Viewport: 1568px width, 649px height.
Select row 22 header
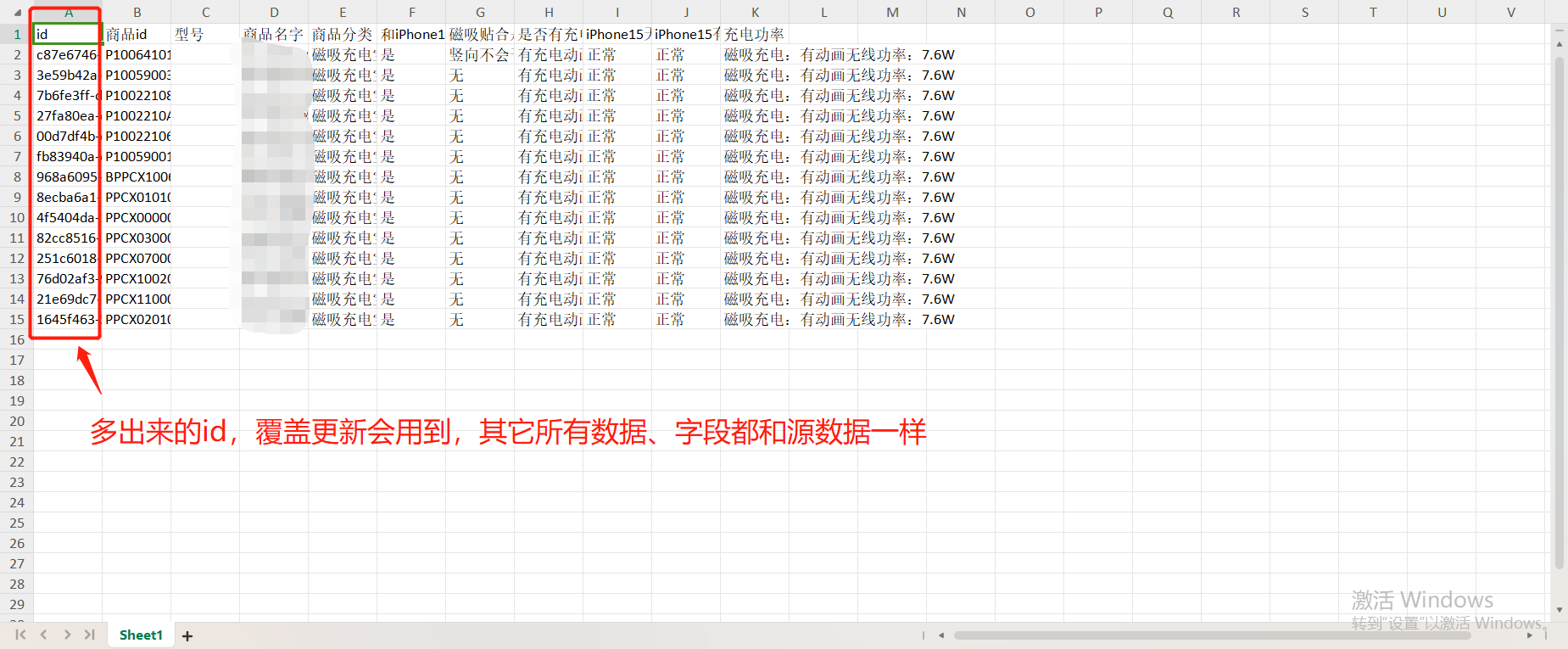click(x=17, y=462)
